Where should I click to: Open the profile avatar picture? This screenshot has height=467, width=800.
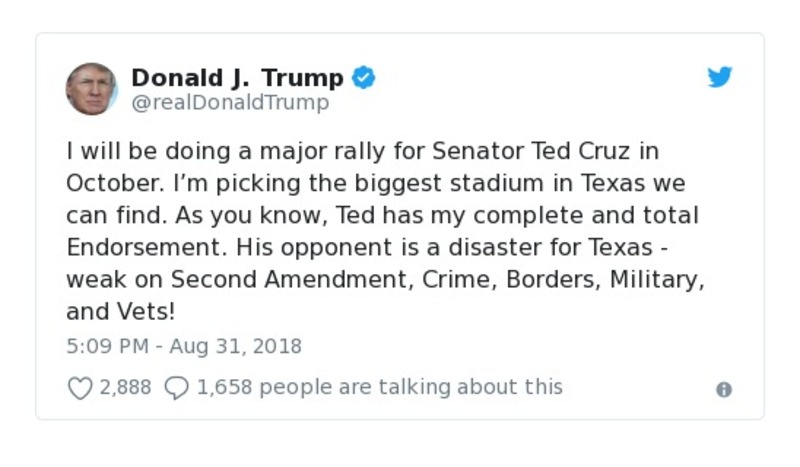coord(92,89)
